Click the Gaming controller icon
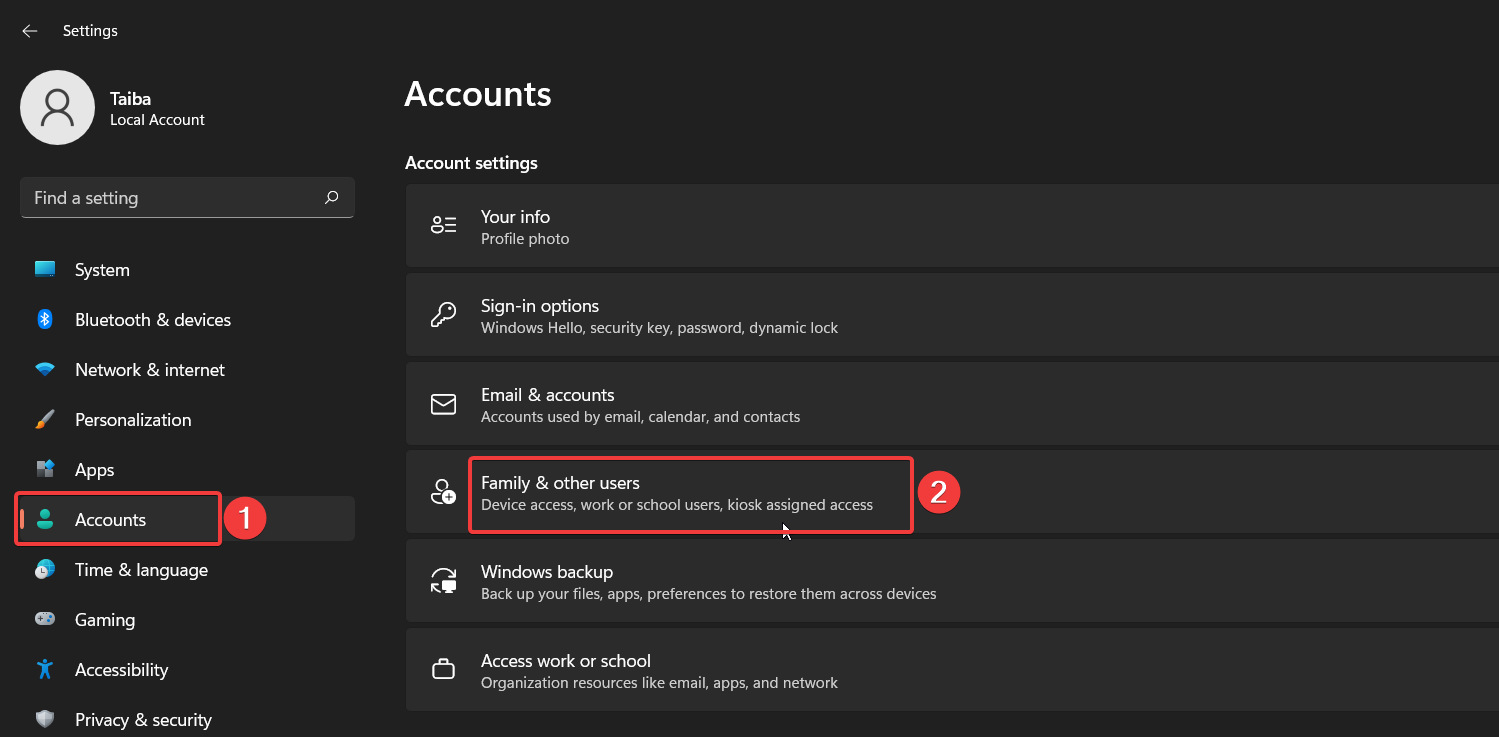The width and height of the screenshot is (1499, 737). (x=45, y=619)
